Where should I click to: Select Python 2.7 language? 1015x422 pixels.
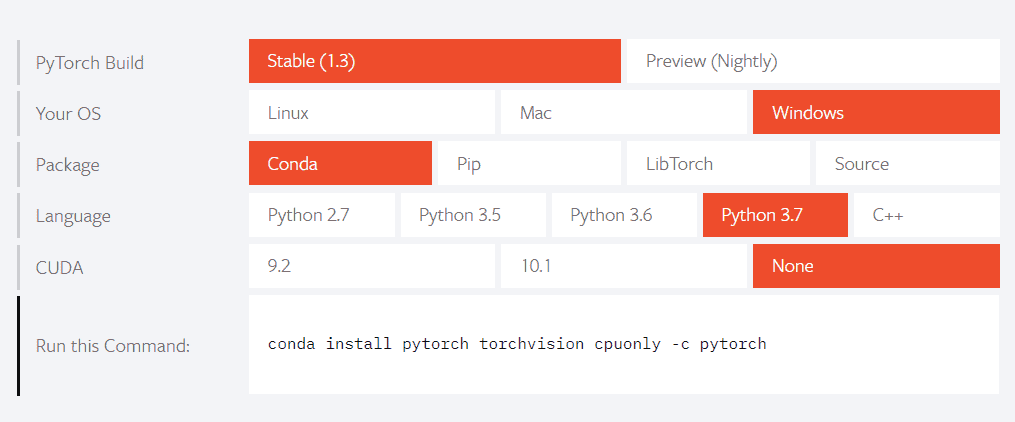(x=322, y=215)
